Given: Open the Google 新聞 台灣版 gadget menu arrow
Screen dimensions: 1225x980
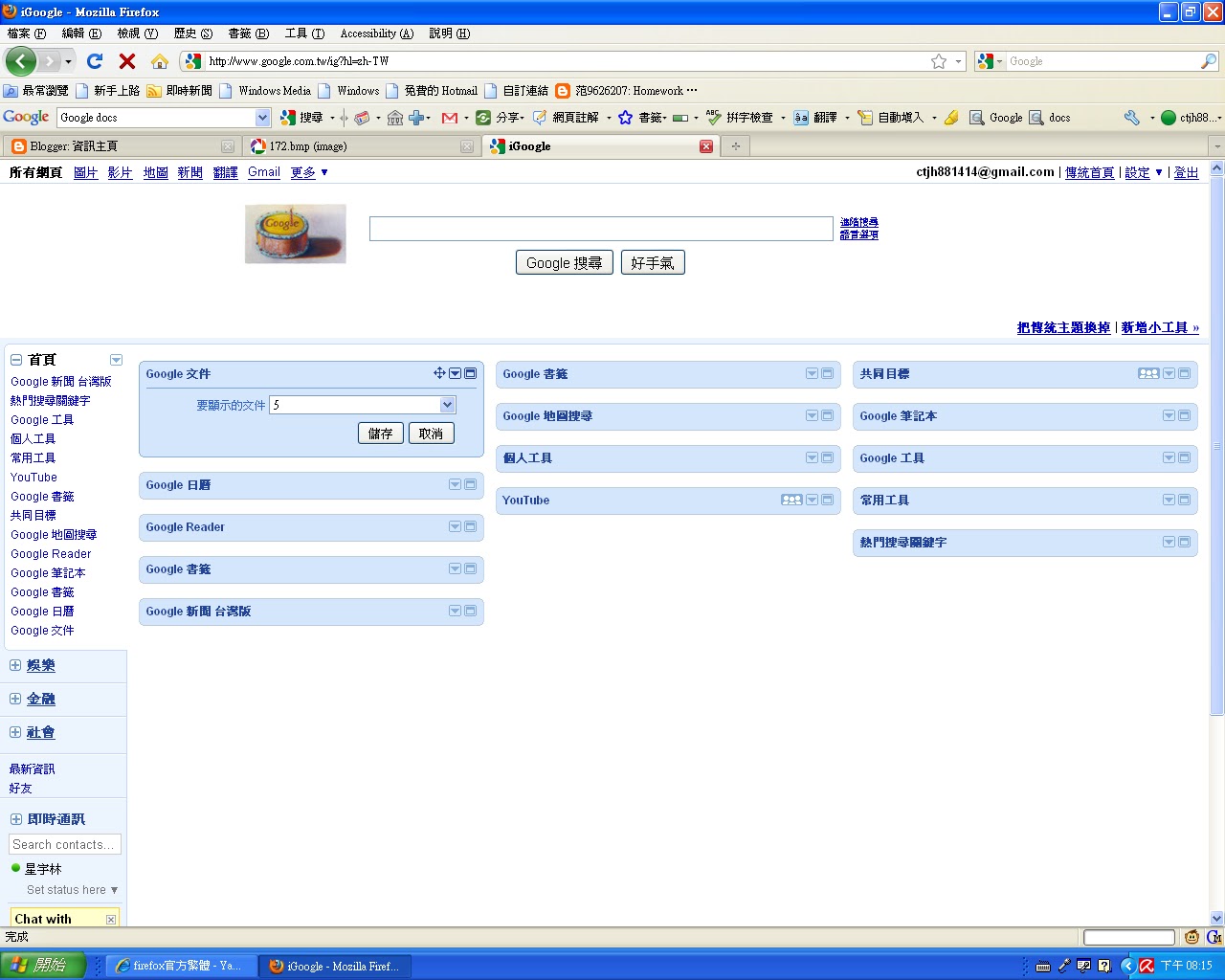Looking at the screenshot, I should tap(456, 611).
